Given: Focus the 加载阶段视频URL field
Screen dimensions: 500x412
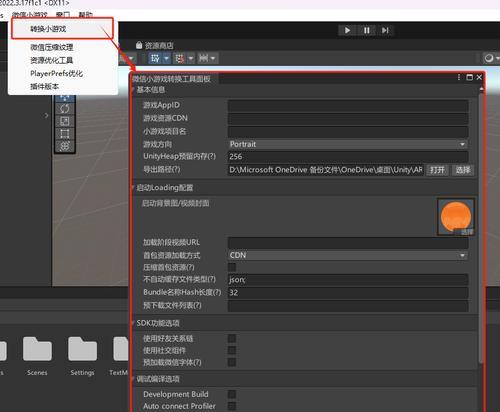Looking at the screenshot, I should tap(348, 242).
